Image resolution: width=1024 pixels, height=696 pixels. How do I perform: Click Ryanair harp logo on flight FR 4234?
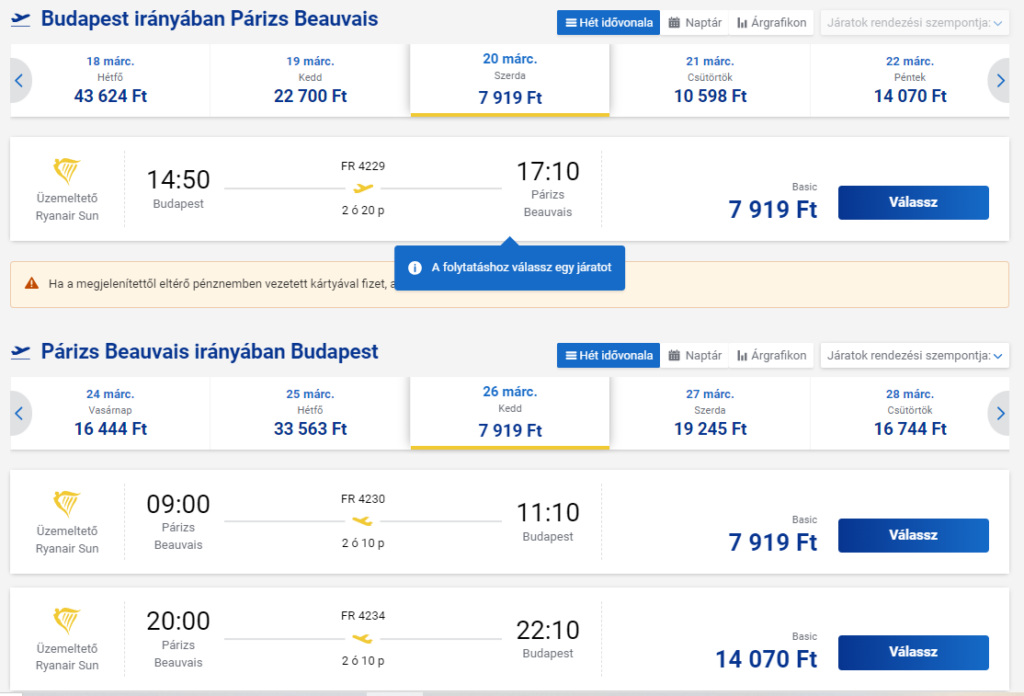[67, 621]
